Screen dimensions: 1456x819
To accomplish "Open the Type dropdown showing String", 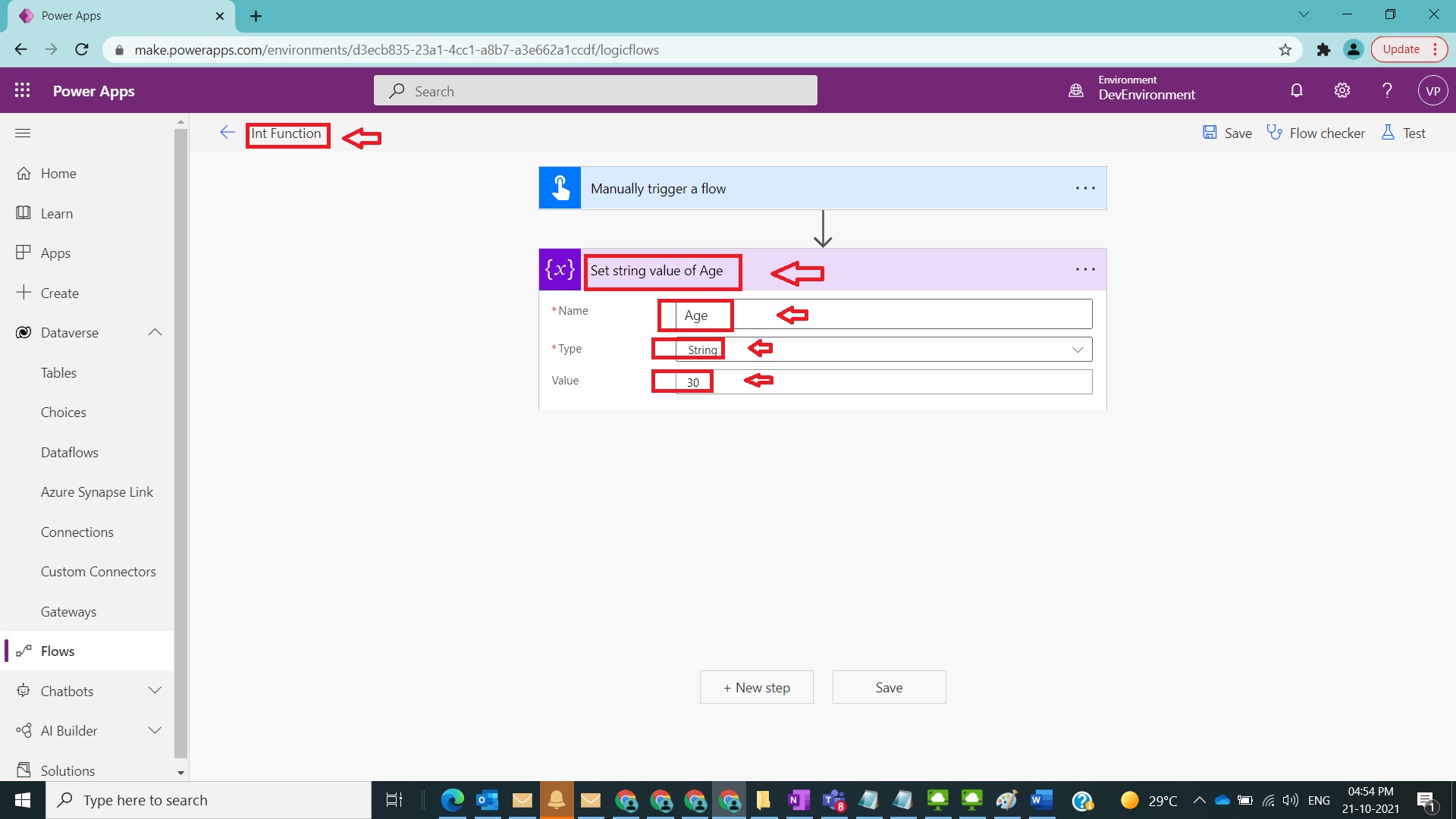I will (x=1077, y=349).
